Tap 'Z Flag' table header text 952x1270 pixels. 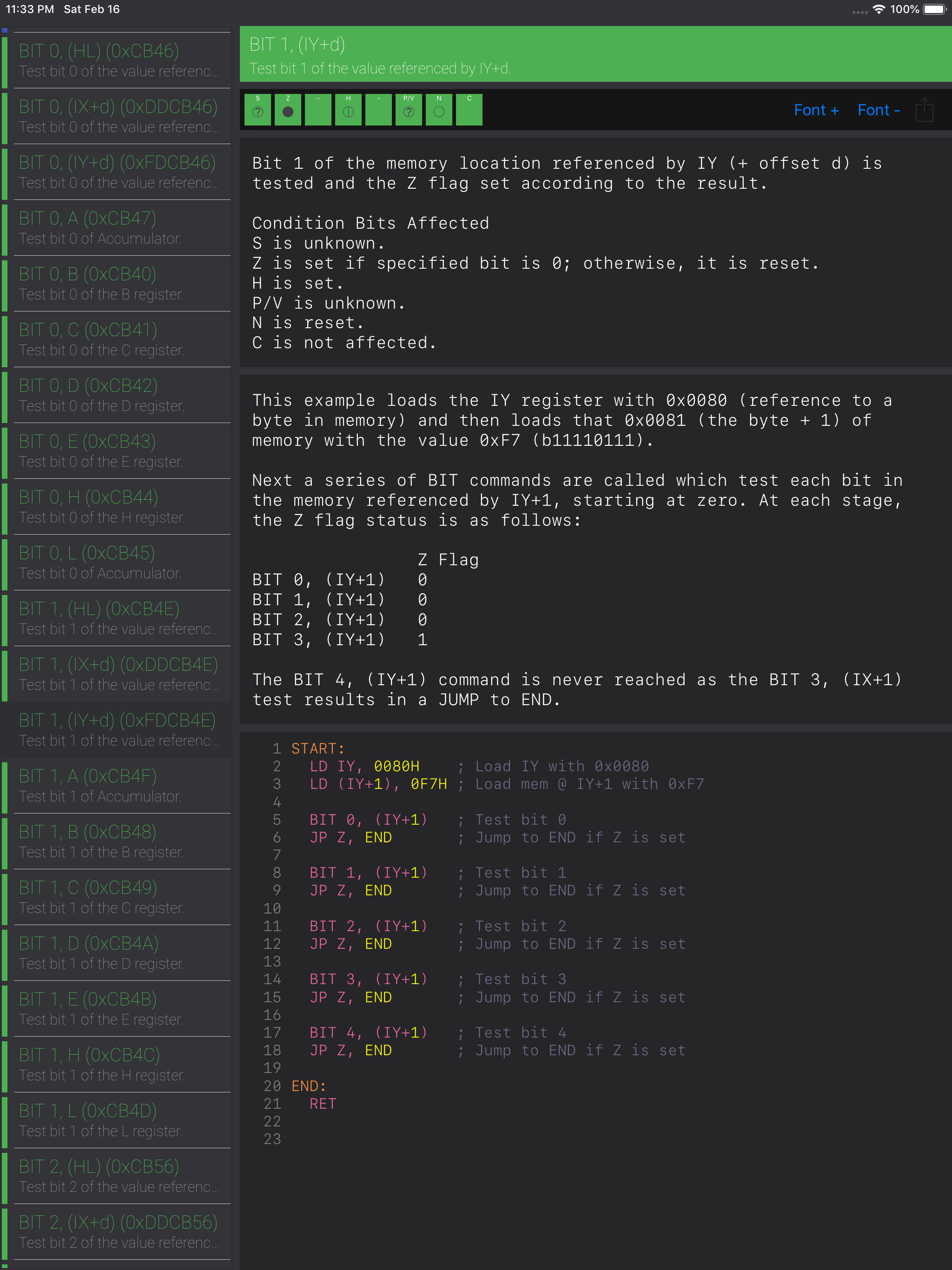click(448, 560)
